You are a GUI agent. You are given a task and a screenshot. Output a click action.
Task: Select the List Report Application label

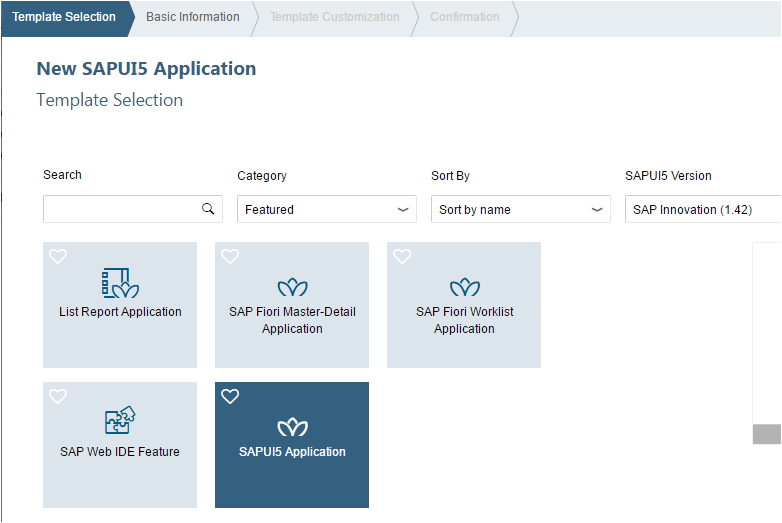120,312
